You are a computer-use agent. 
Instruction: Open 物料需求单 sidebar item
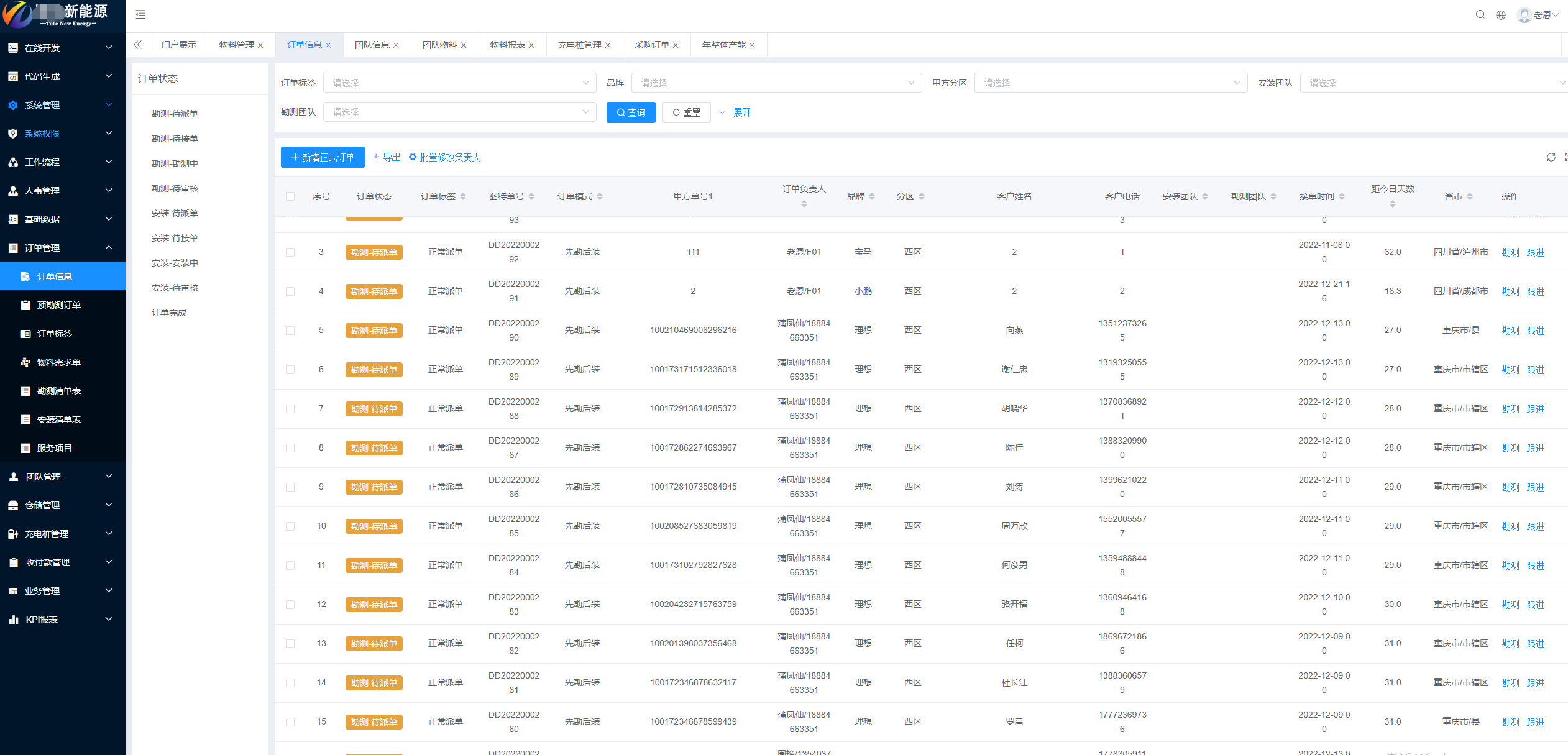click(63, 362)
